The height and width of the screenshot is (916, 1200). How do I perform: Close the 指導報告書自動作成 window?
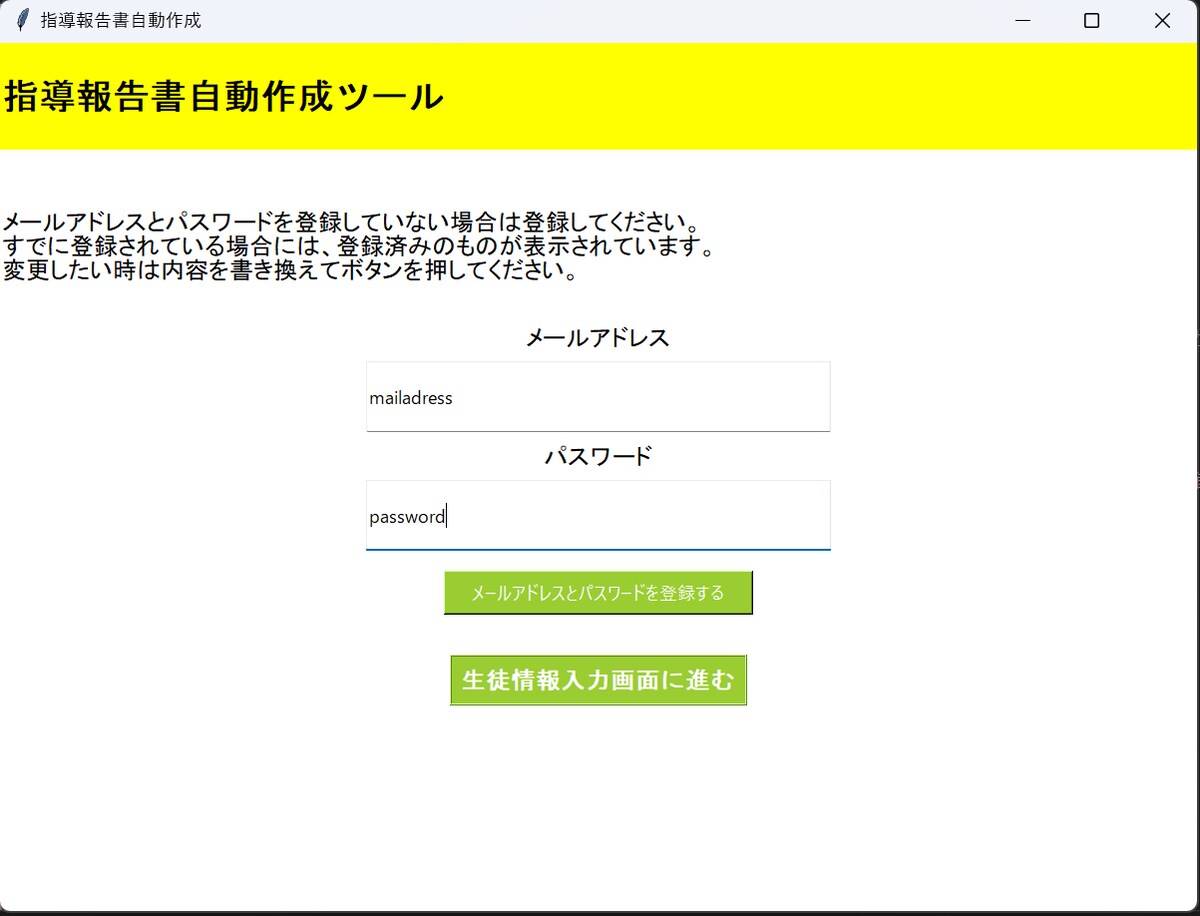tap(1162, 21)
